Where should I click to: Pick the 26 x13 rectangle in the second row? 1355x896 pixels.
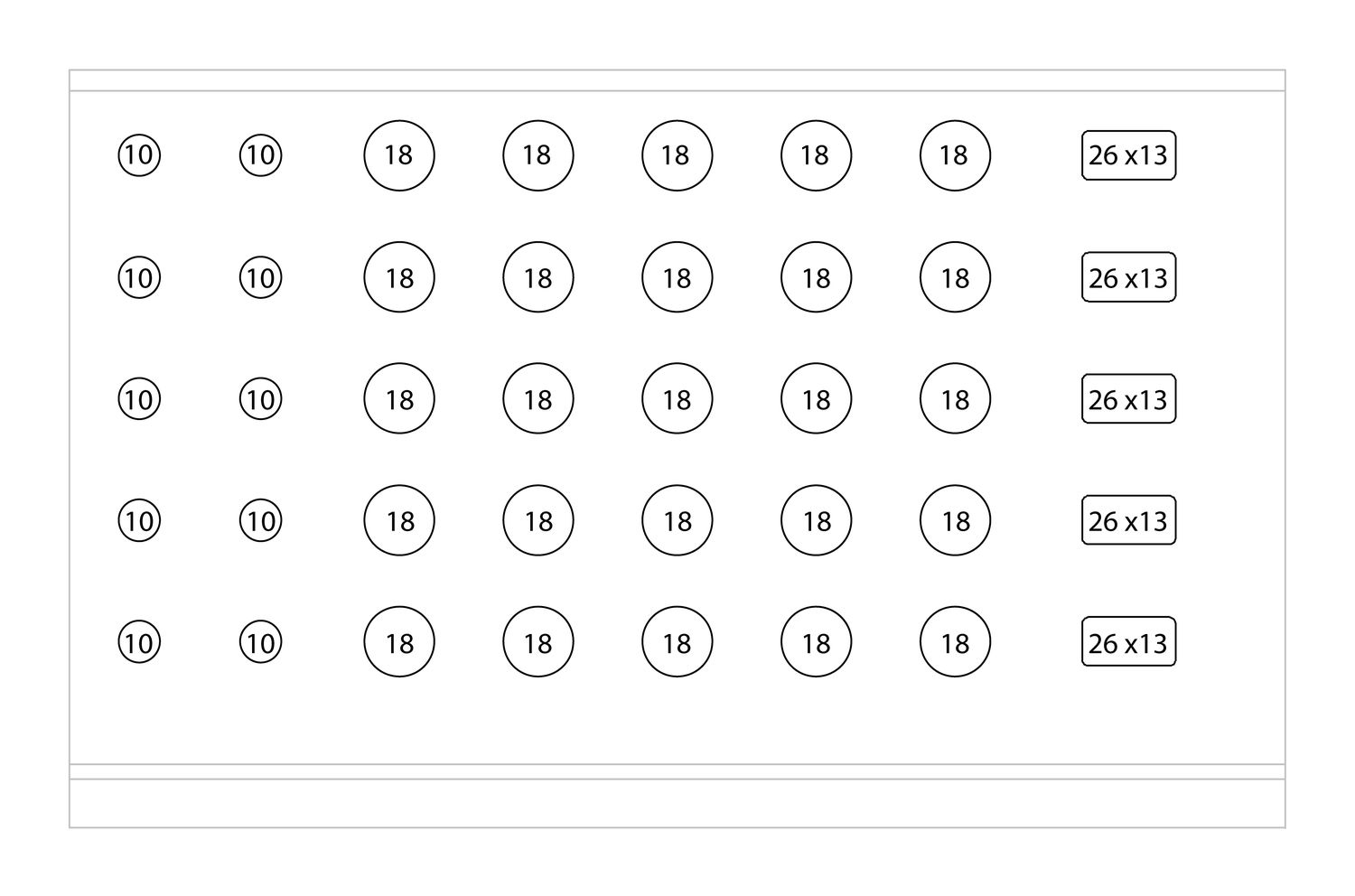pos(1128,277)
